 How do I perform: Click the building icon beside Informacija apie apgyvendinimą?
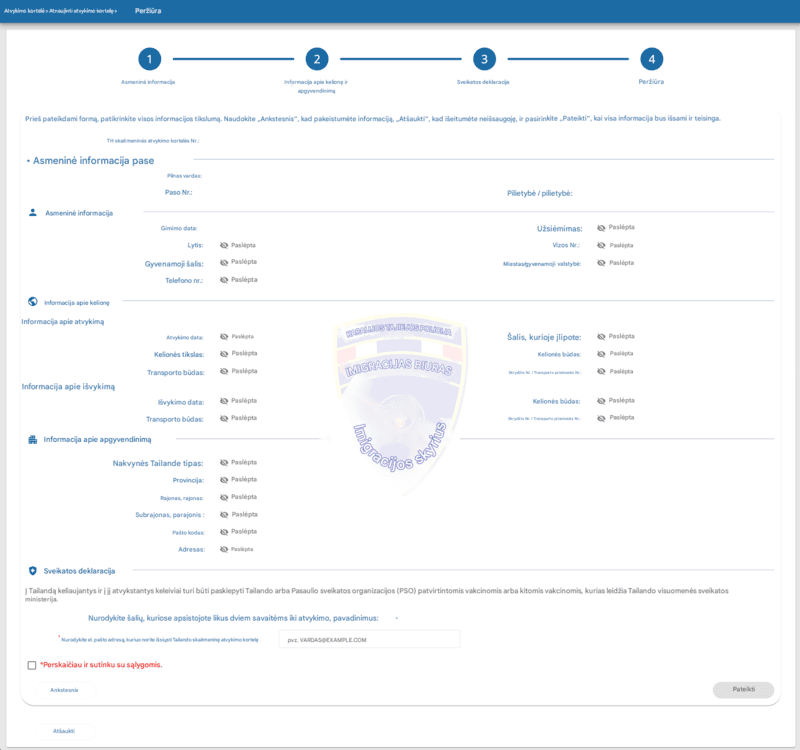pyautogui.click(x=33, y=439)
